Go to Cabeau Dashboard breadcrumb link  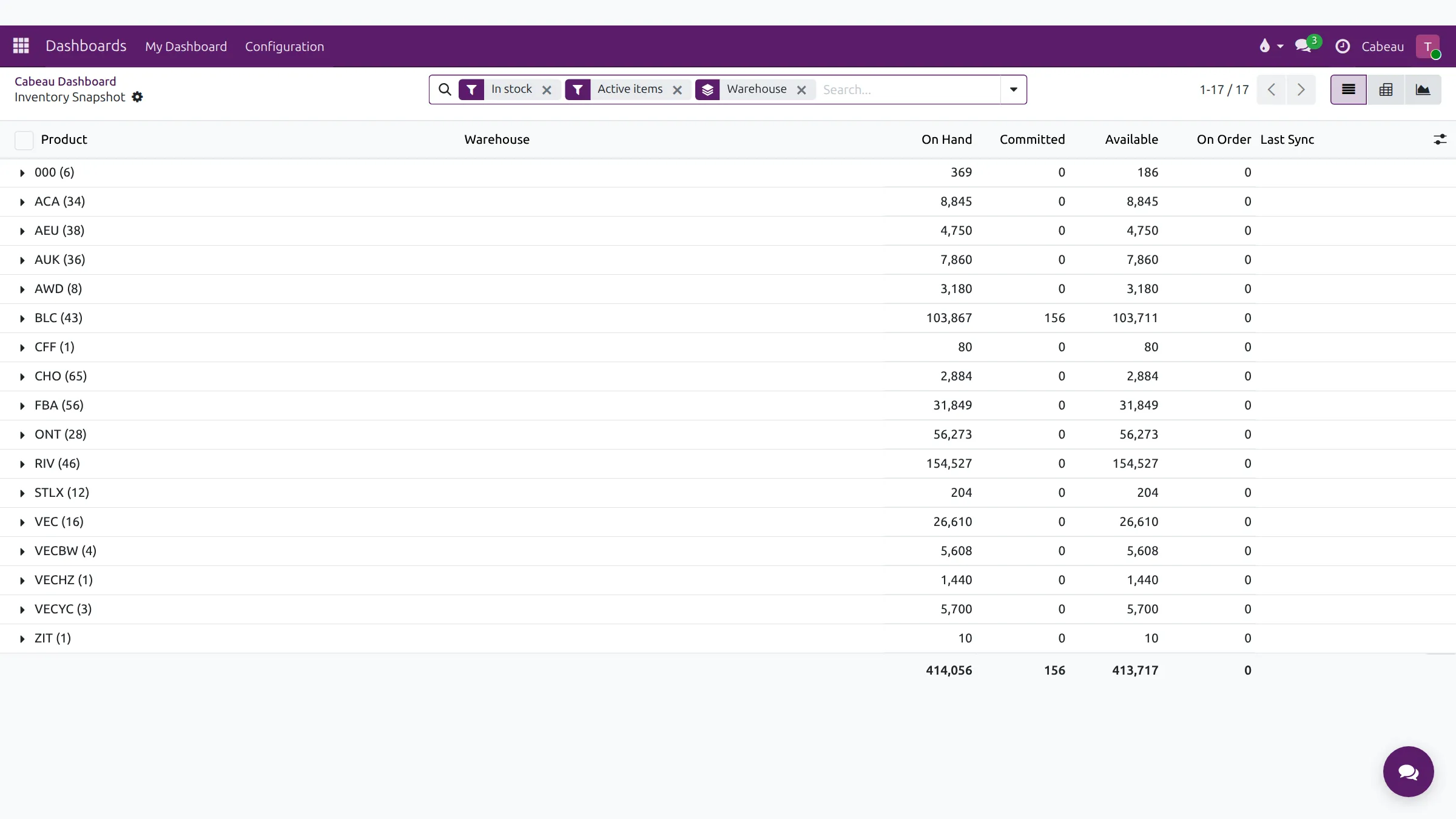point(65,81)
